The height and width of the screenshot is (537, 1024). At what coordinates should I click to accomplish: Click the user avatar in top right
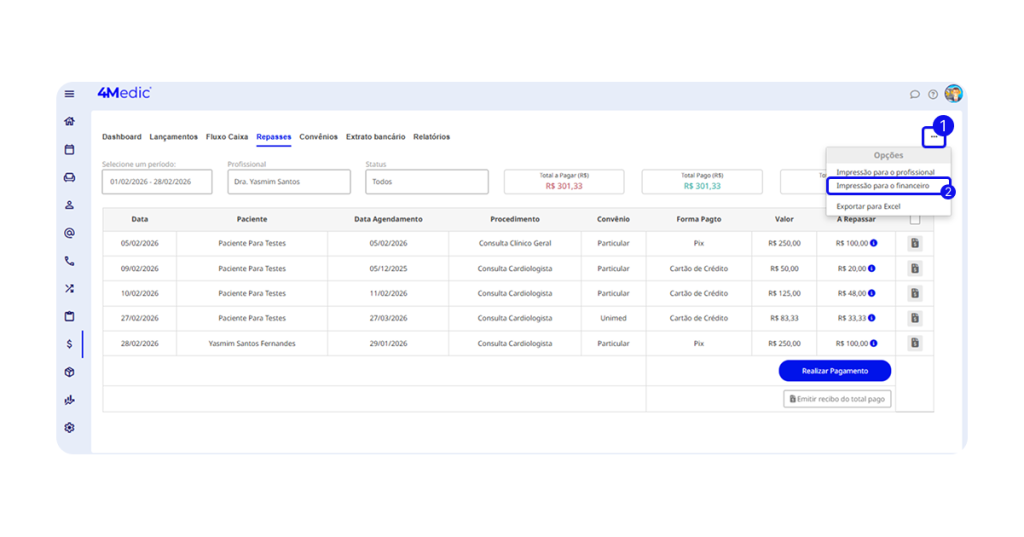click(x=954, y=94)
